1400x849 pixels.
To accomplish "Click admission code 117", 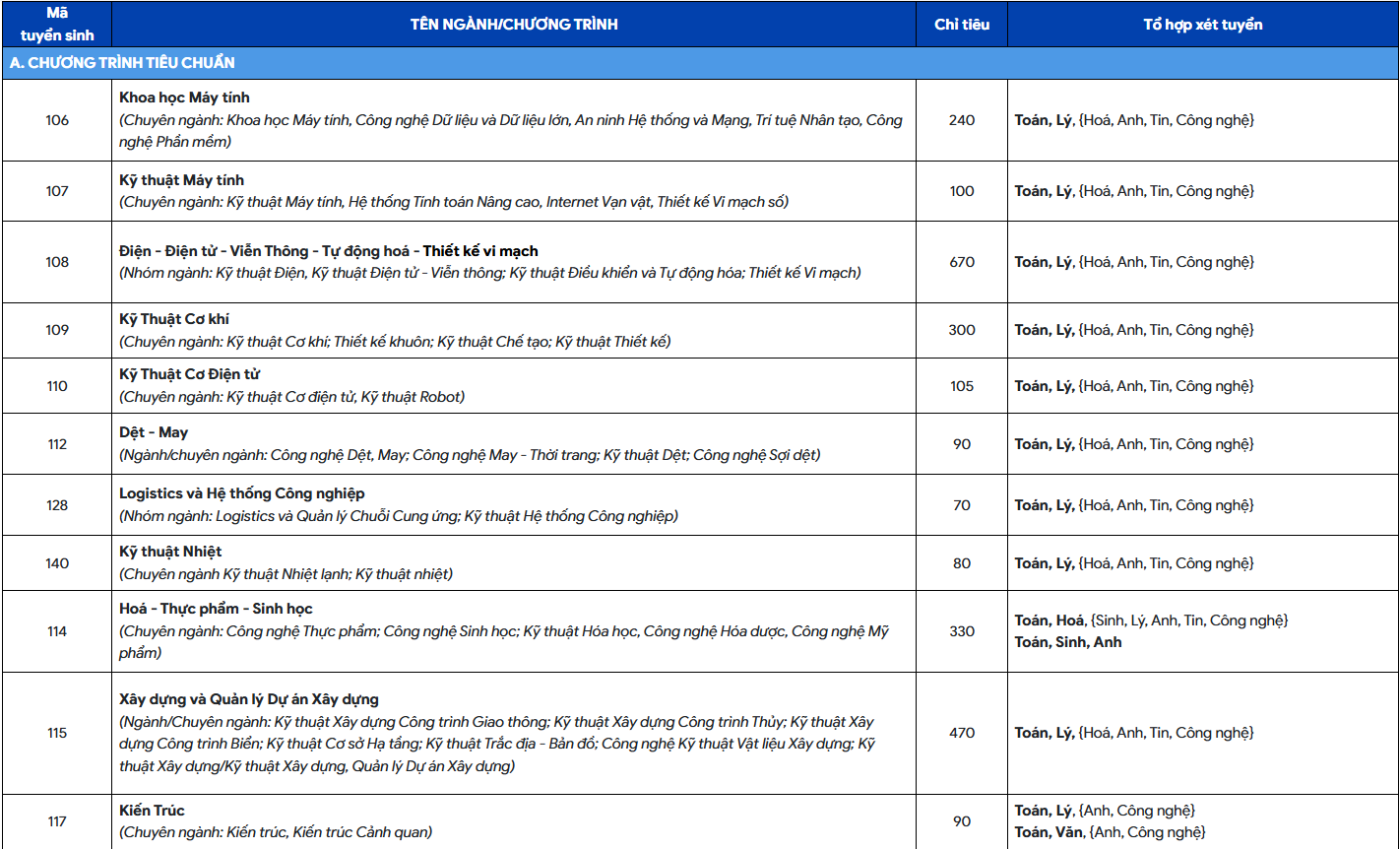I will pyautogui.click(x=57, y=821).
